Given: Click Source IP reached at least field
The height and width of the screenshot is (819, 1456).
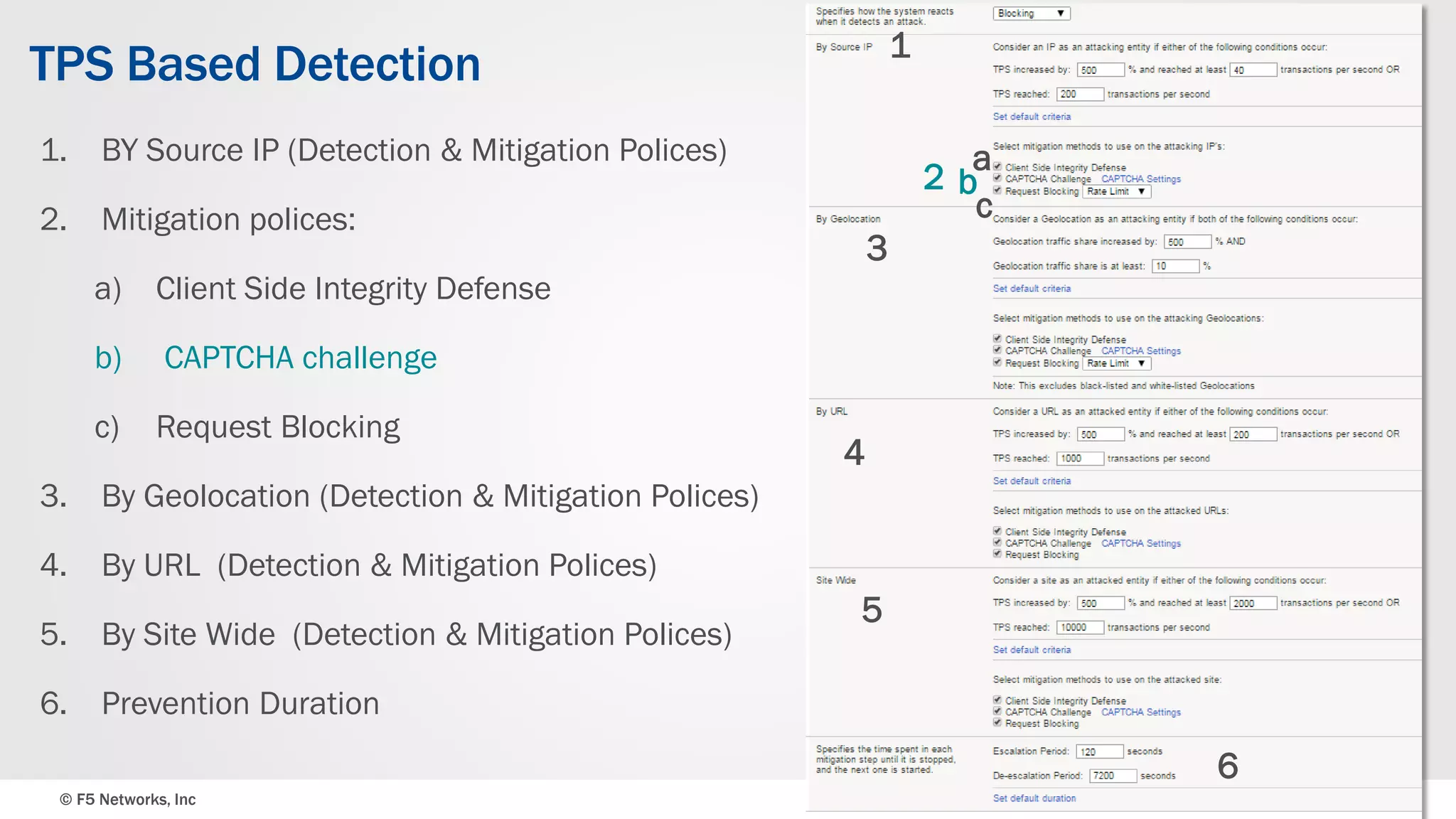Looking at the screenshot, I should [1253, 70].
